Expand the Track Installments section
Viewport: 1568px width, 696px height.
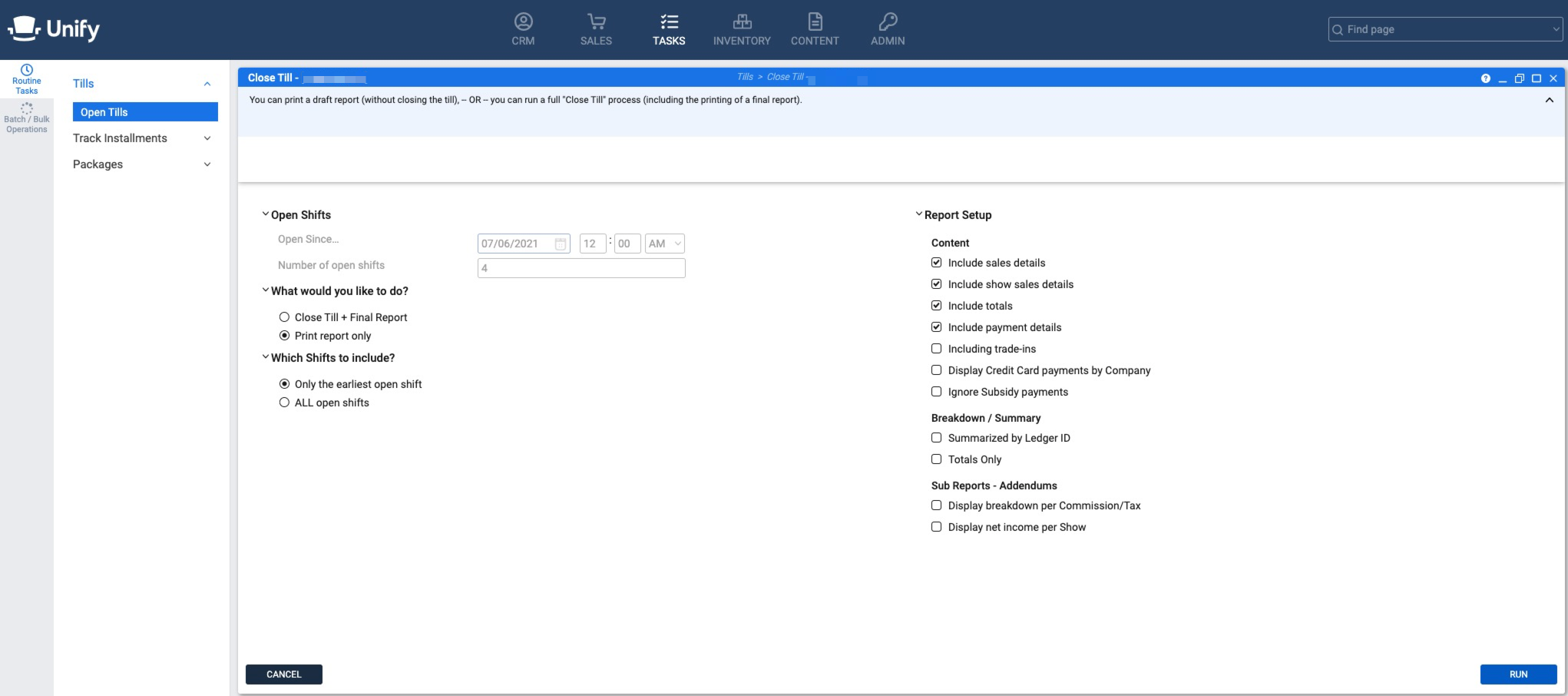point(206,138)
